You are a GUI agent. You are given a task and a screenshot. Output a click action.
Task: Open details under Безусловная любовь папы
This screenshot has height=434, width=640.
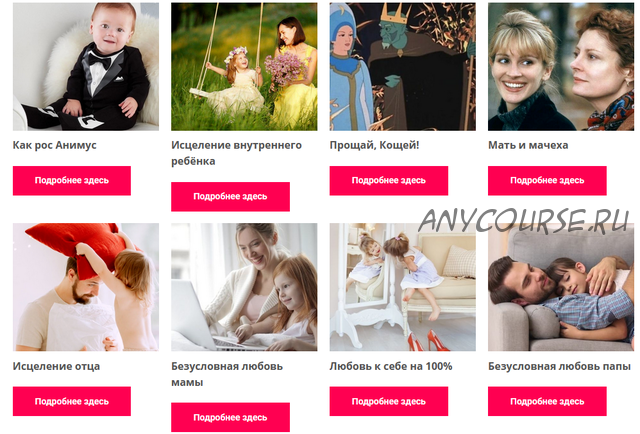(547, 401)
